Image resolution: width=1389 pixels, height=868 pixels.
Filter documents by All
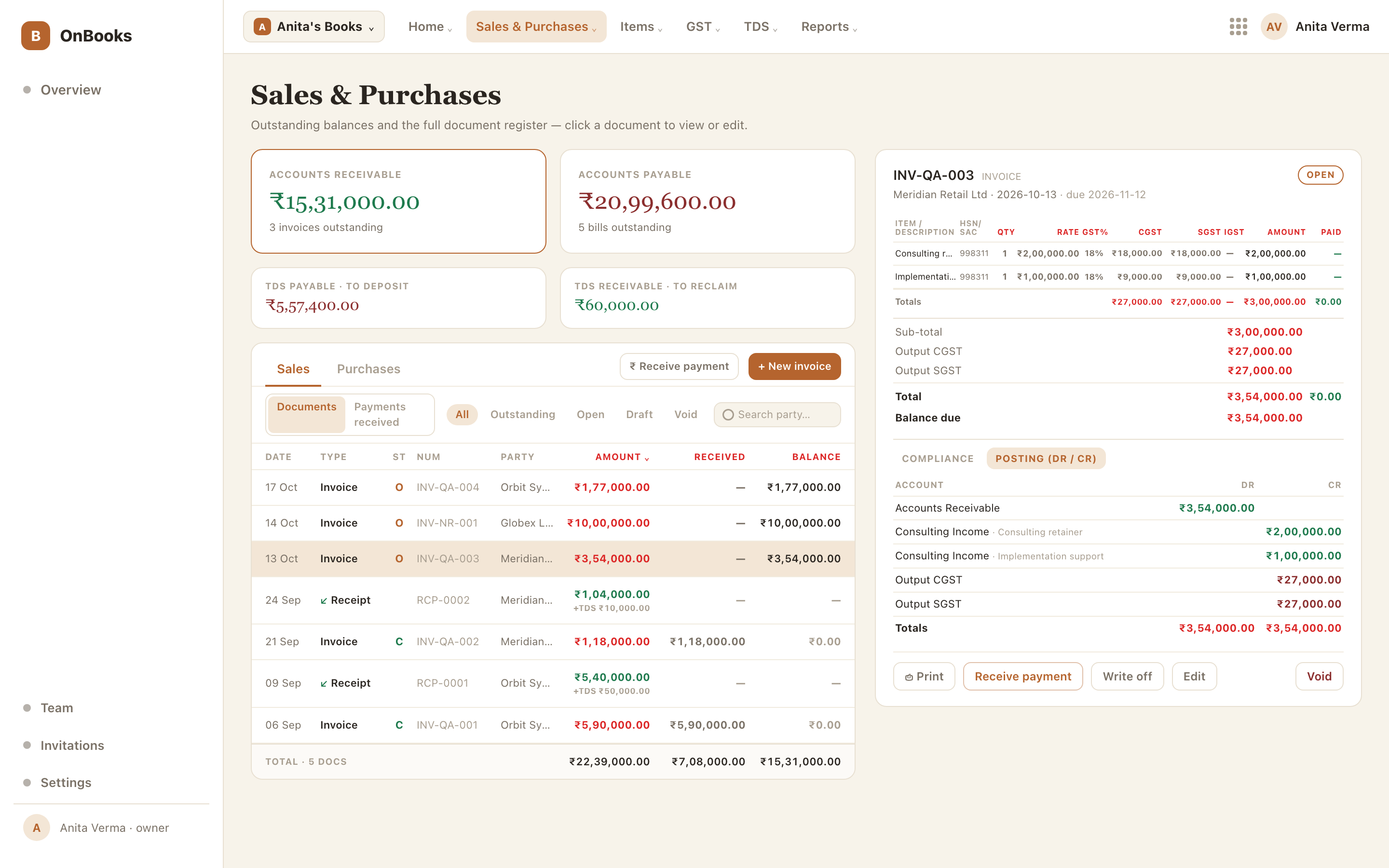tap(462, 415)
